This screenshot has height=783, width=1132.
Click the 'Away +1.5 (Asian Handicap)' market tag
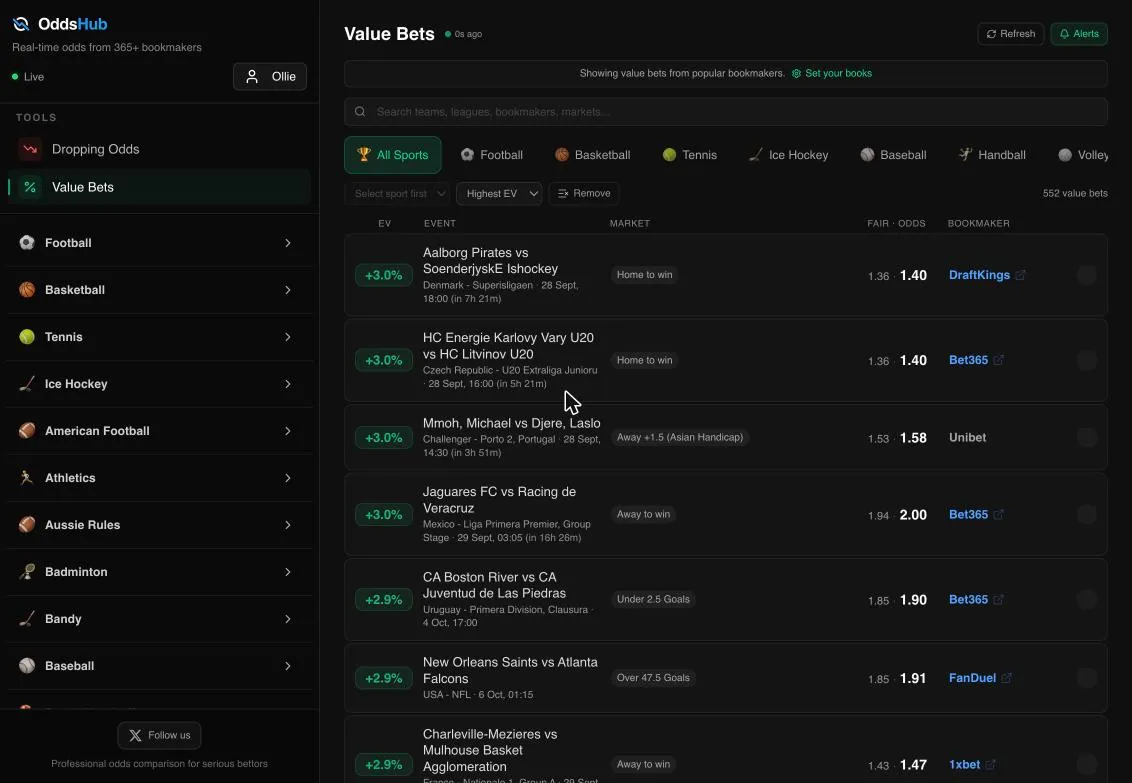point(679,437)
